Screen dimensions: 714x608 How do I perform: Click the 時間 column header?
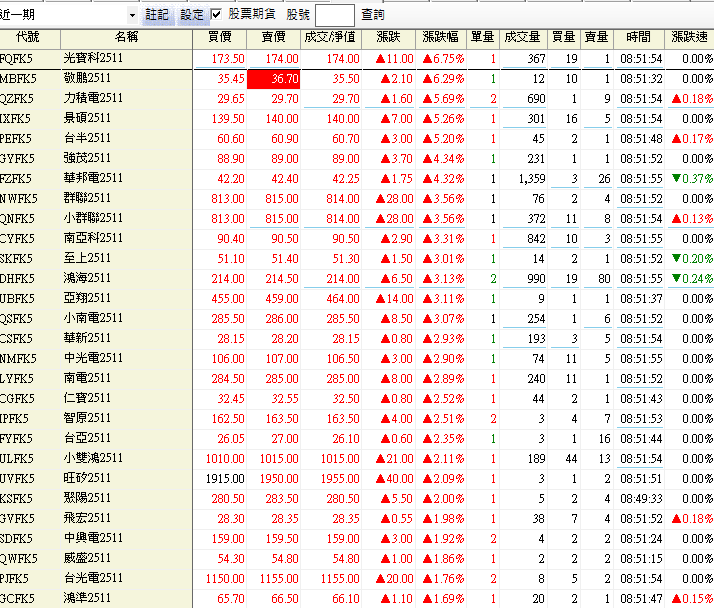tap(637, 37)
